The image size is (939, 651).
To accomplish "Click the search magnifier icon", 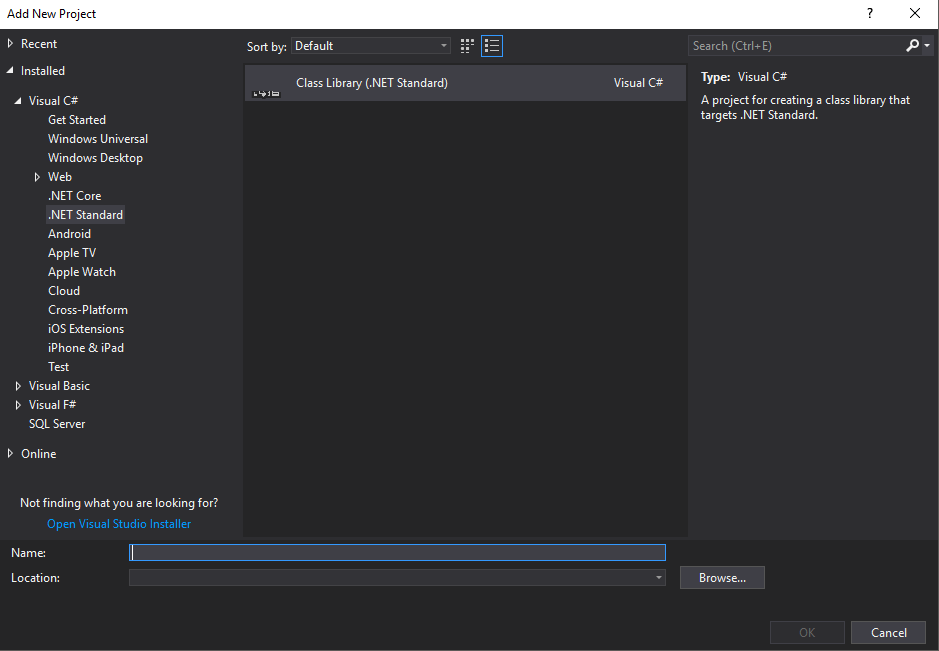I will click(x=912, y=46).
